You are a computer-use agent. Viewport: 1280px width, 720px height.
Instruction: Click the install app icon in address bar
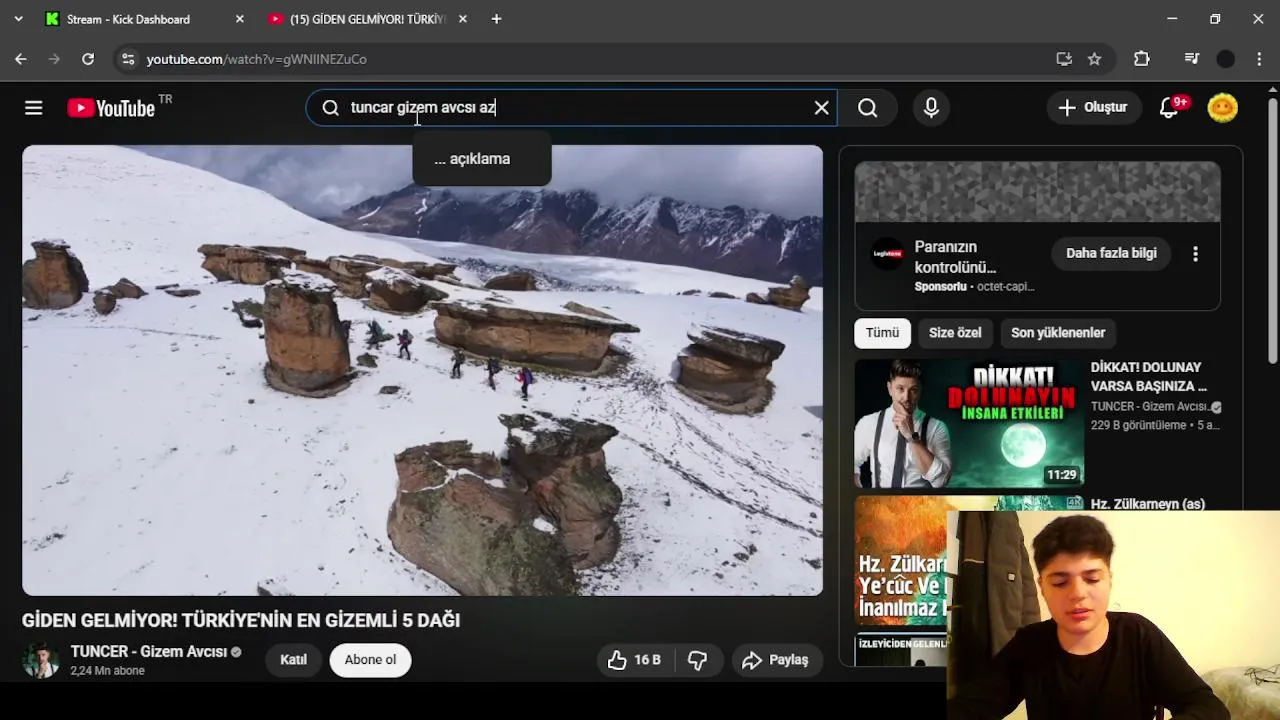[x=1064, y=59]
